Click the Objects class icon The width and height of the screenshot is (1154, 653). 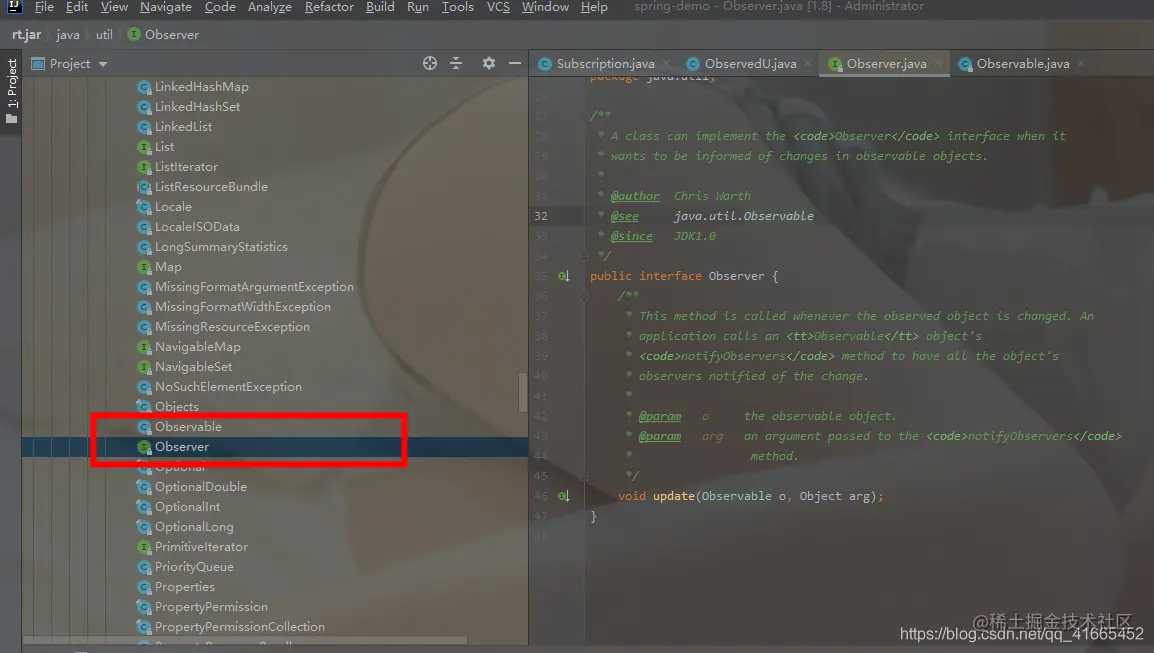pos(144,406)
